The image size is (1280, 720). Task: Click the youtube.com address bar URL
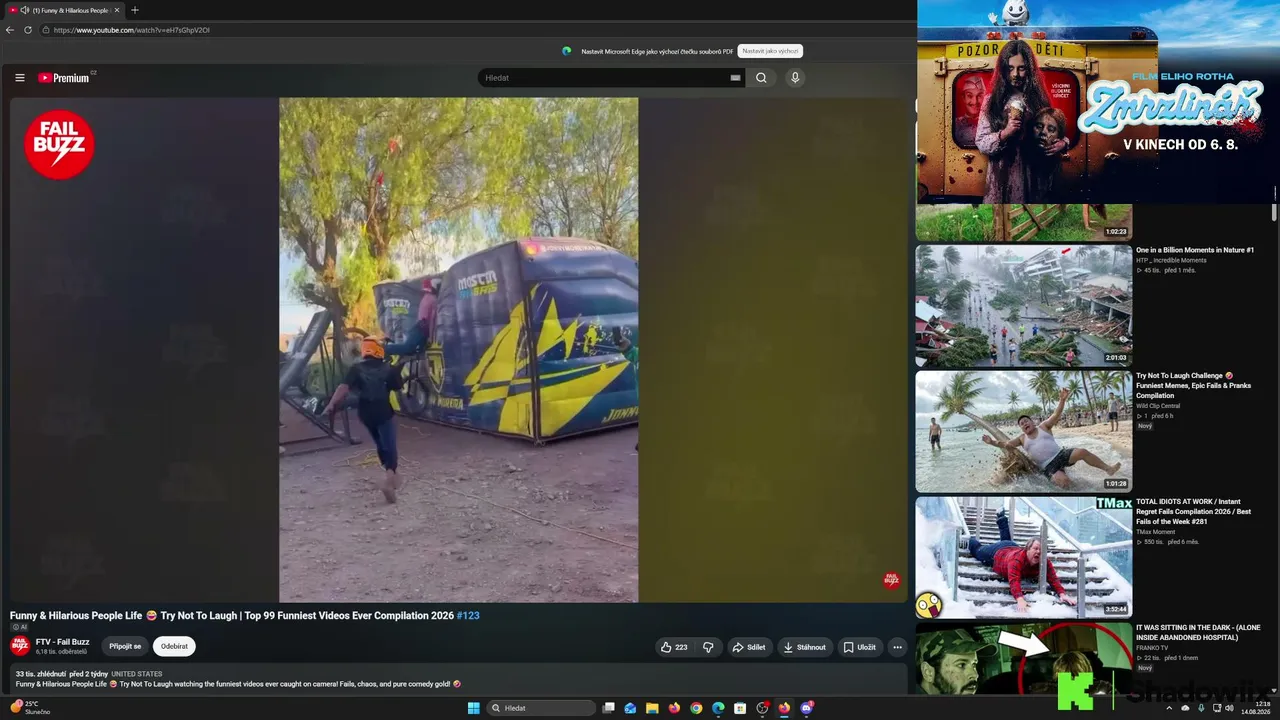tap(132, 30)
